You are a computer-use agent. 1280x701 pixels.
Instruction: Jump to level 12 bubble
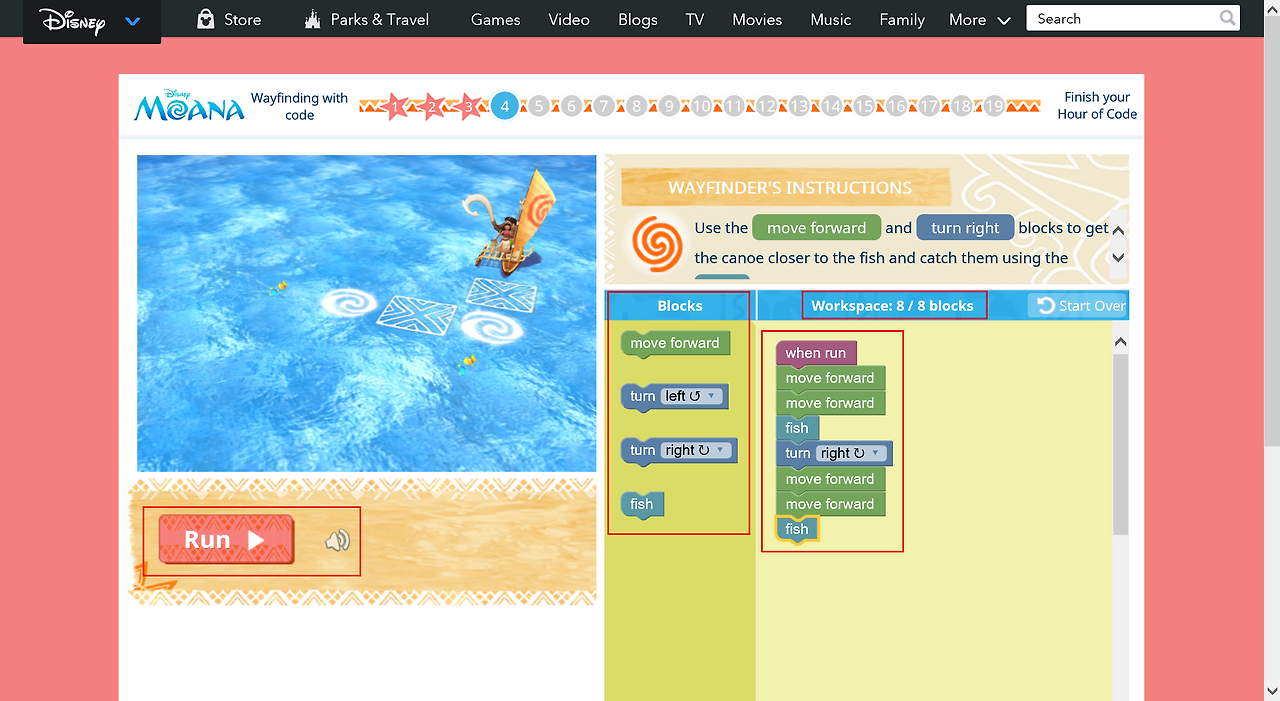[766, 106]
